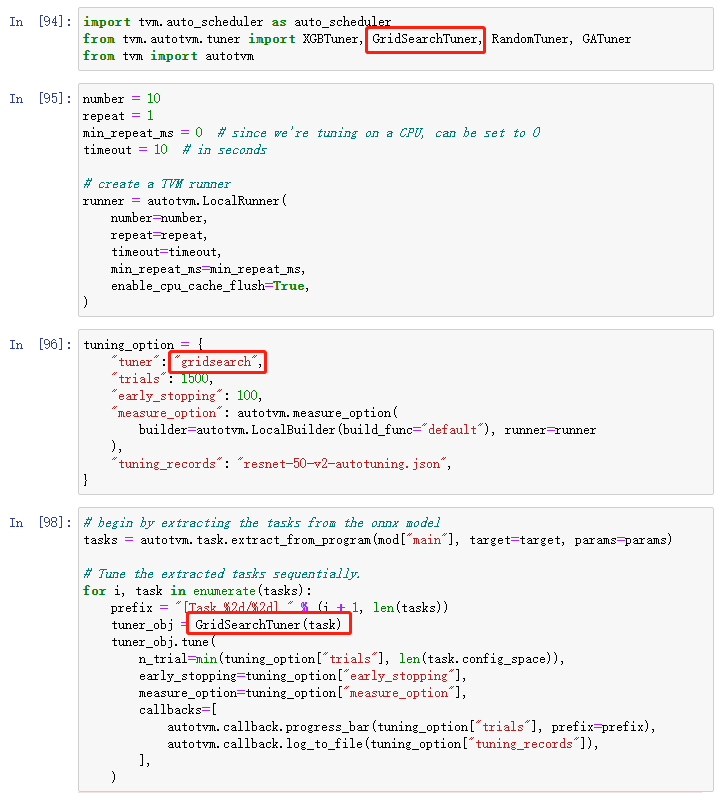Click "resnet-50-v2-autotuning.json" string
This screenshot has height=793, width=718.
[342, 464]
